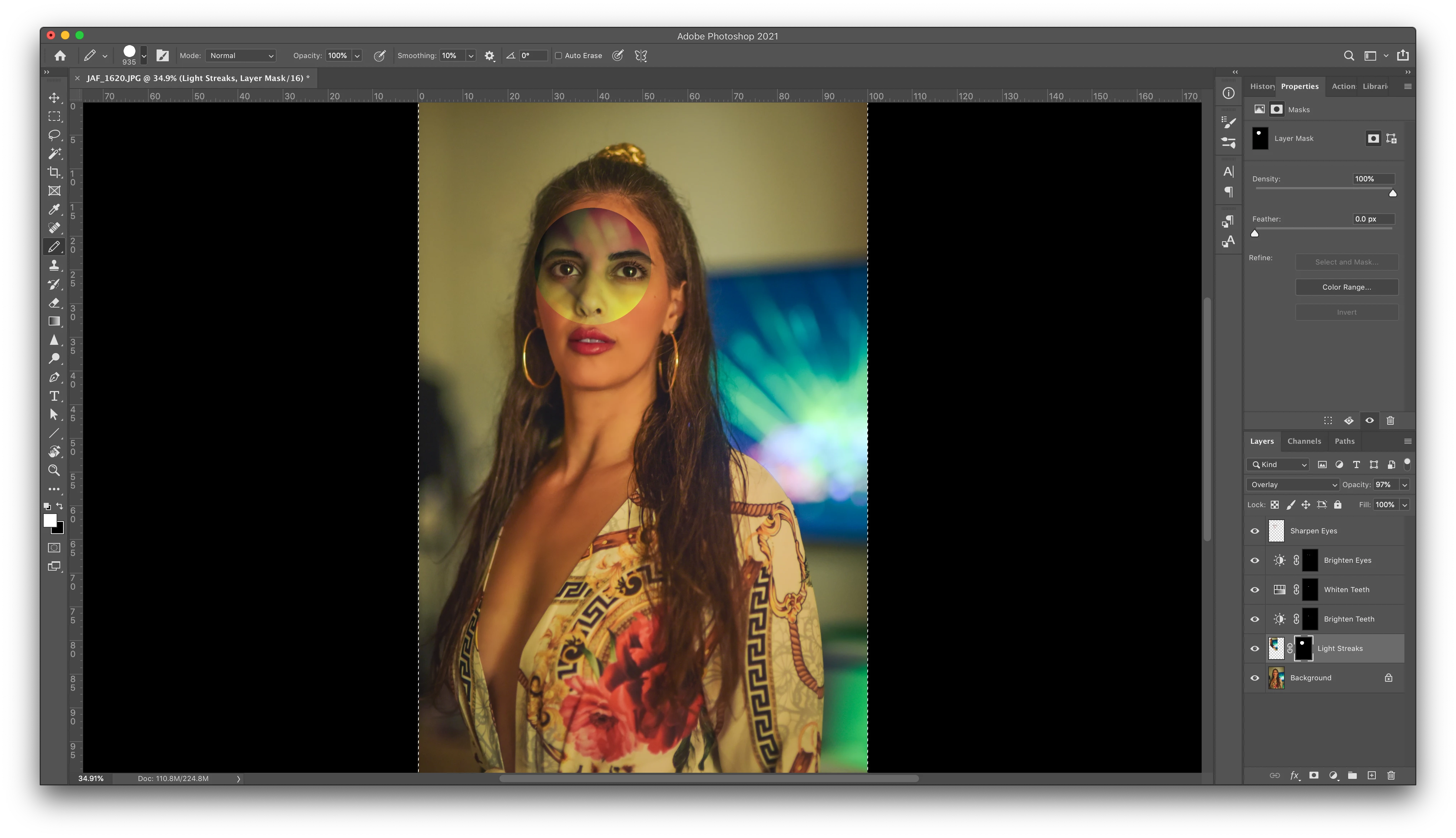Select the Clone Stamp tool
The width and height of the screenshot is (1456, 838).
pyautogui.click(x=54, y=265)
